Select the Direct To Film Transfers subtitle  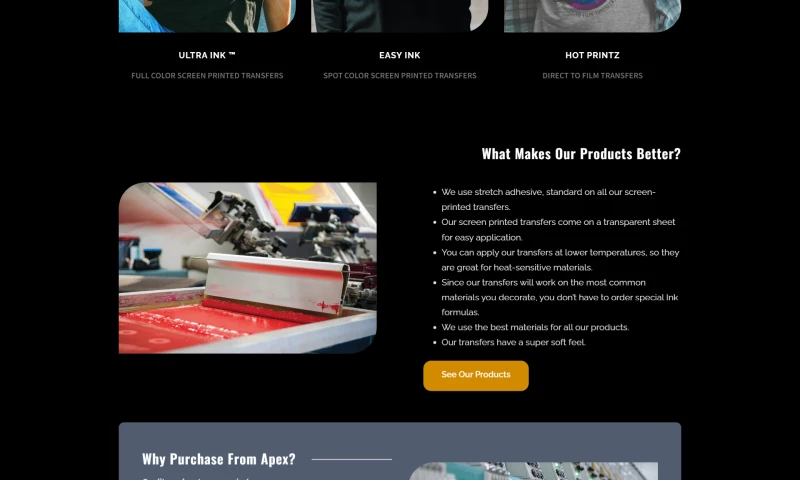[592, 75]
